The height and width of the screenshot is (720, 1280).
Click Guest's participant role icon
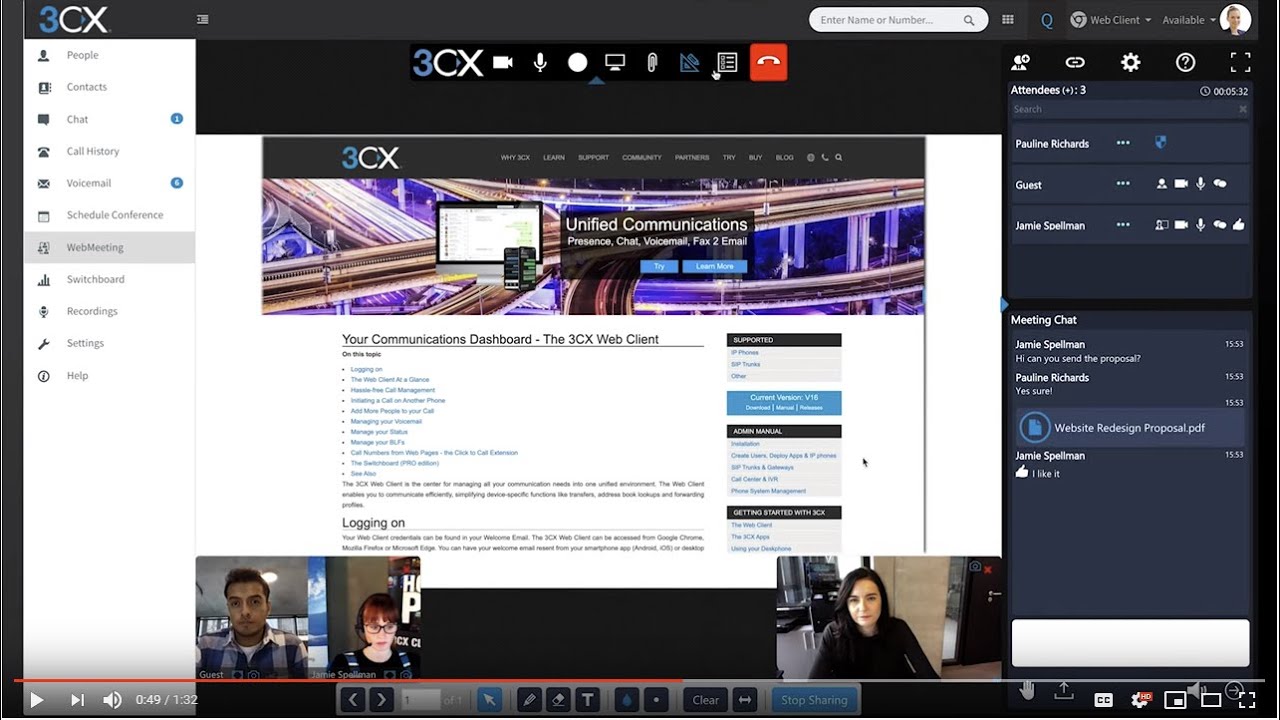coord(1161,184)
